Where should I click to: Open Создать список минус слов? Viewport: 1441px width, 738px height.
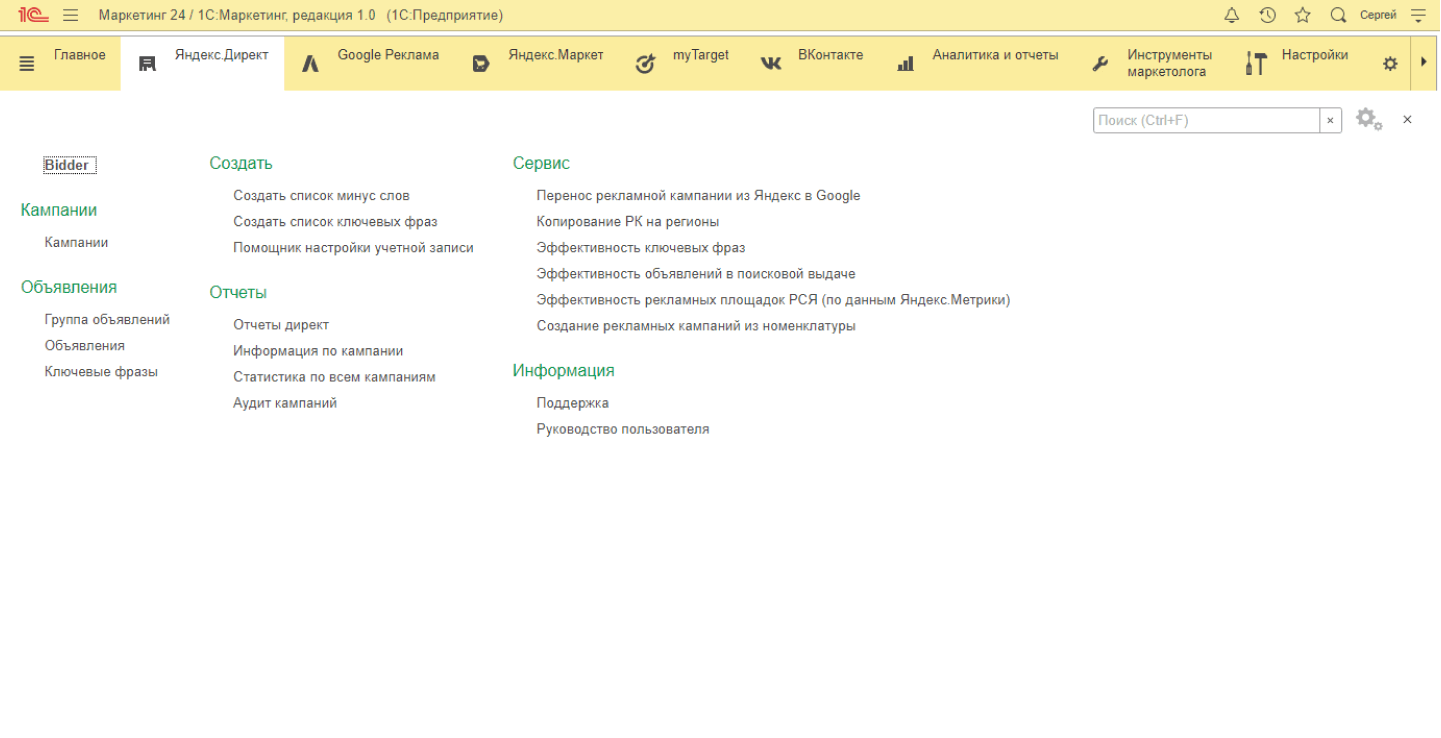(321, 196)
